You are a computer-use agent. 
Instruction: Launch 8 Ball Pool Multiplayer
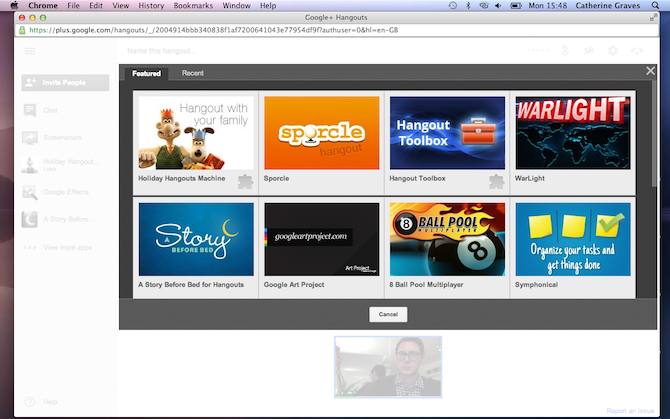pyautogui.click(x=447, y=239)
